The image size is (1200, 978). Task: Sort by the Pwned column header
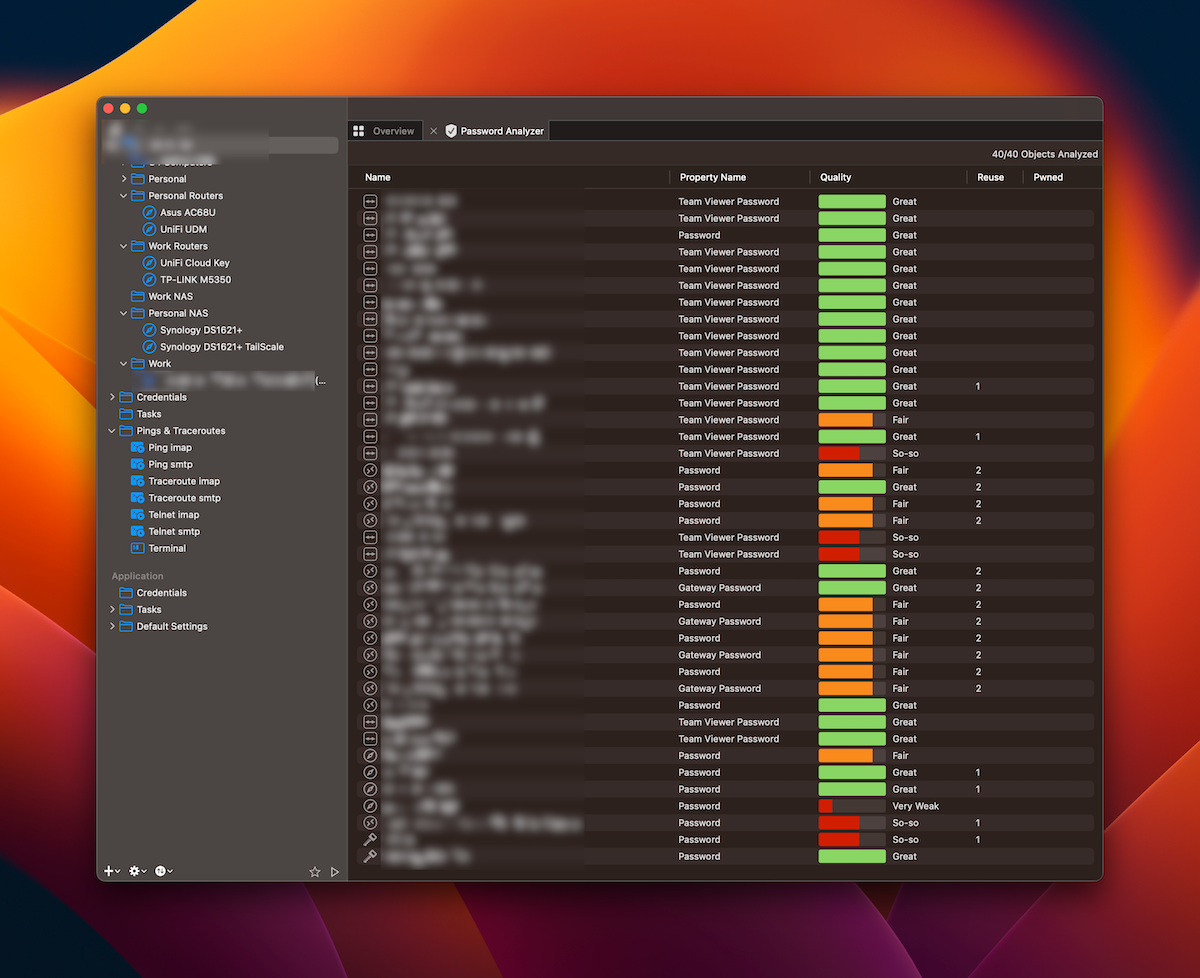point(1048,177)
